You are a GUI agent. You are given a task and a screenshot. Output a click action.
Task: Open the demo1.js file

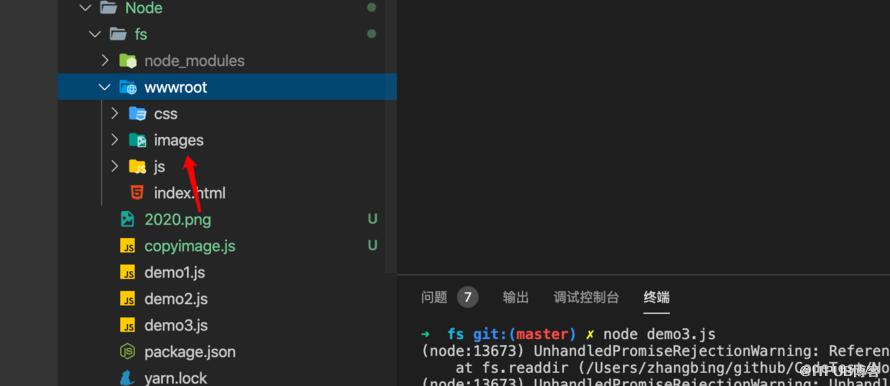(x=174, y=272)
